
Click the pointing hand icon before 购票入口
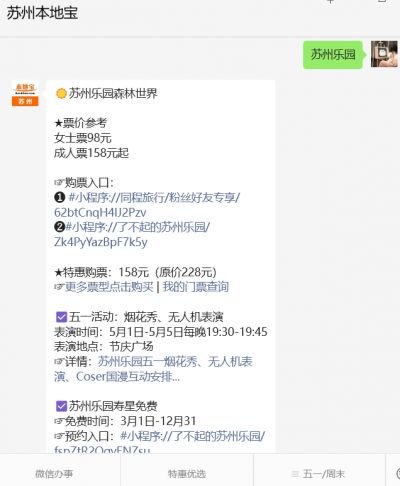click(59, 183)
